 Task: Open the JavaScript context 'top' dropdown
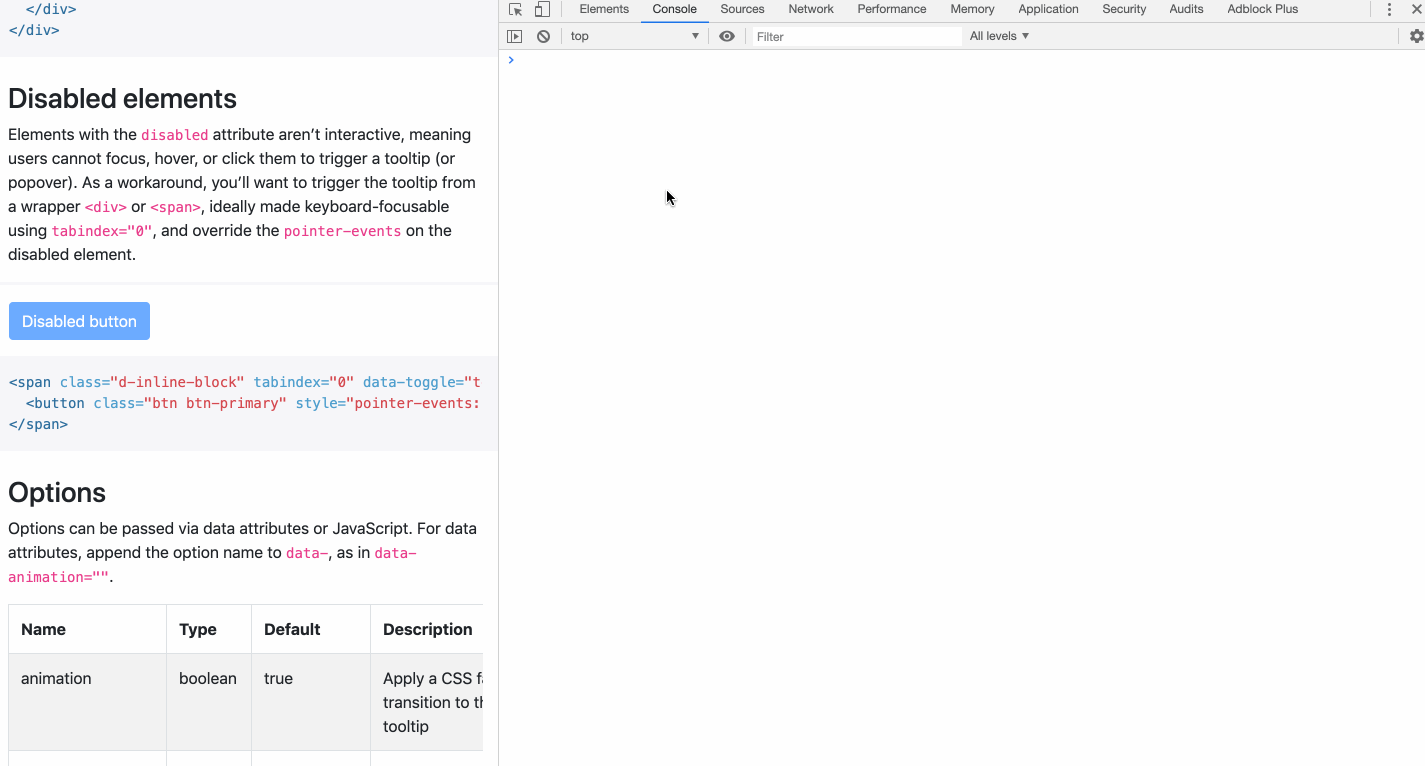[x=634, y=36]
